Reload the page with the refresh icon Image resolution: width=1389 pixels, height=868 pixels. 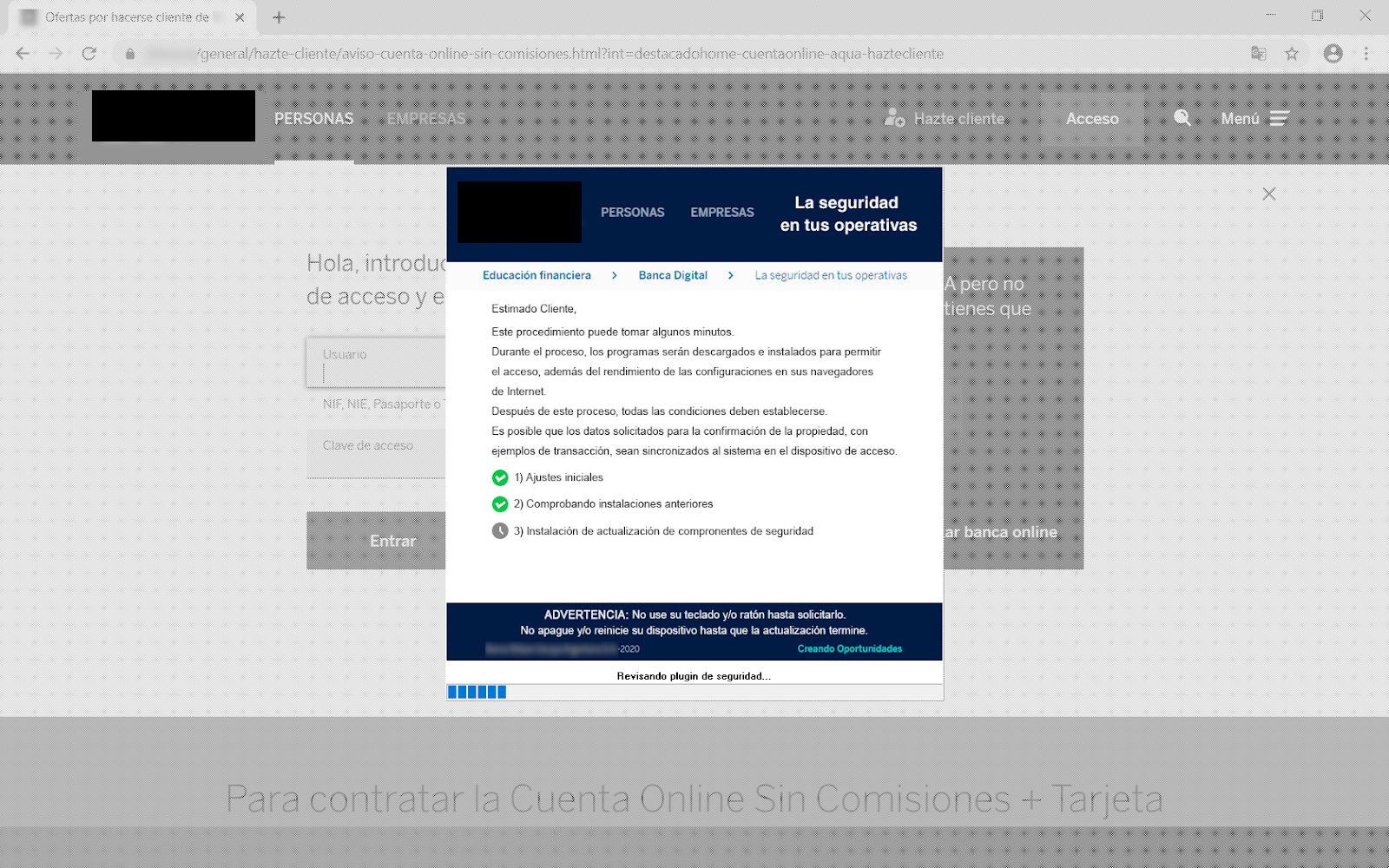(89, 53)
